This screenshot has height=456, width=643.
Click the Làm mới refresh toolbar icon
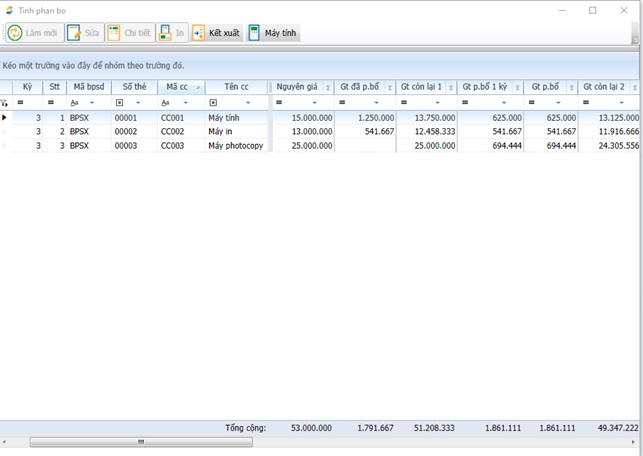pyautogui.click(x=15, y=33)
